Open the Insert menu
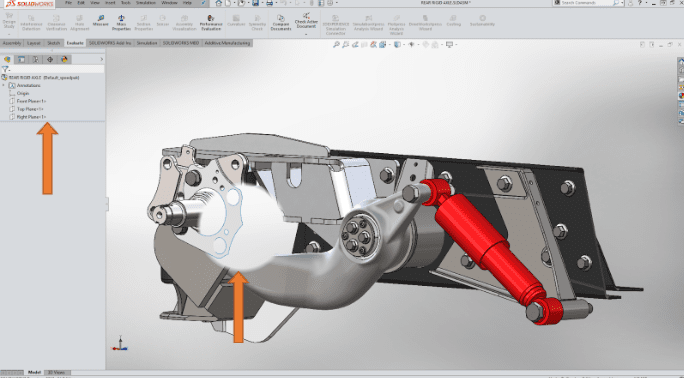684x378 pixels. click(x=110, y=3)
